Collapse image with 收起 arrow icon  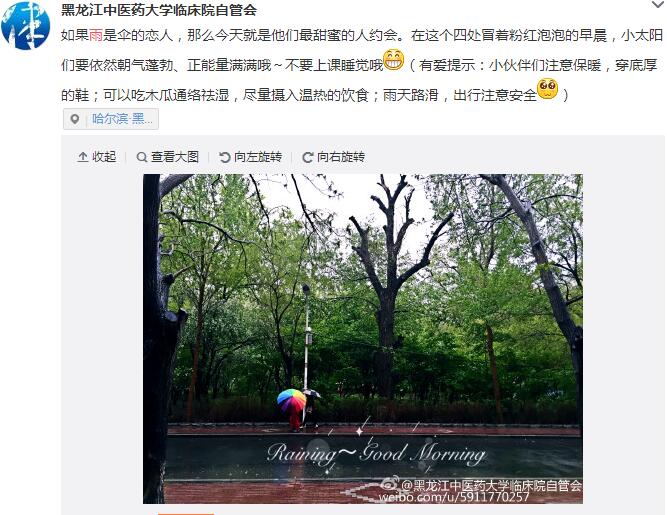83,157
